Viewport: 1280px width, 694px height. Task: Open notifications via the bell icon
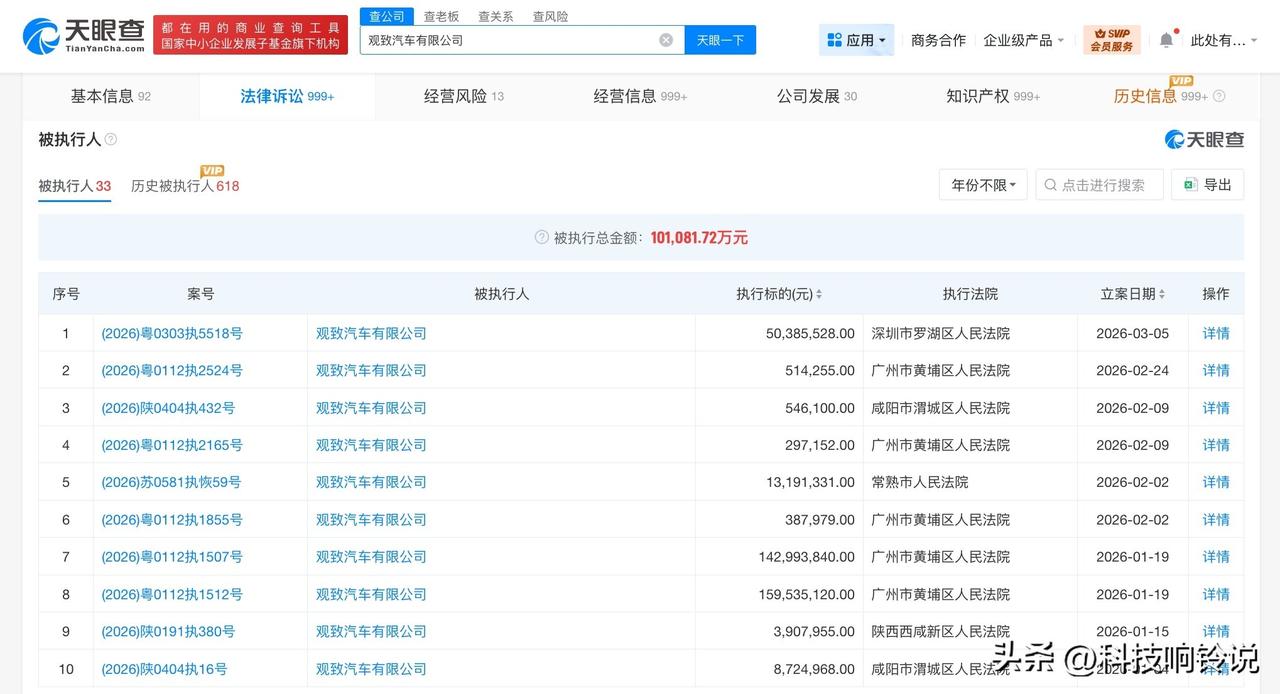(x=1166, y=39)
